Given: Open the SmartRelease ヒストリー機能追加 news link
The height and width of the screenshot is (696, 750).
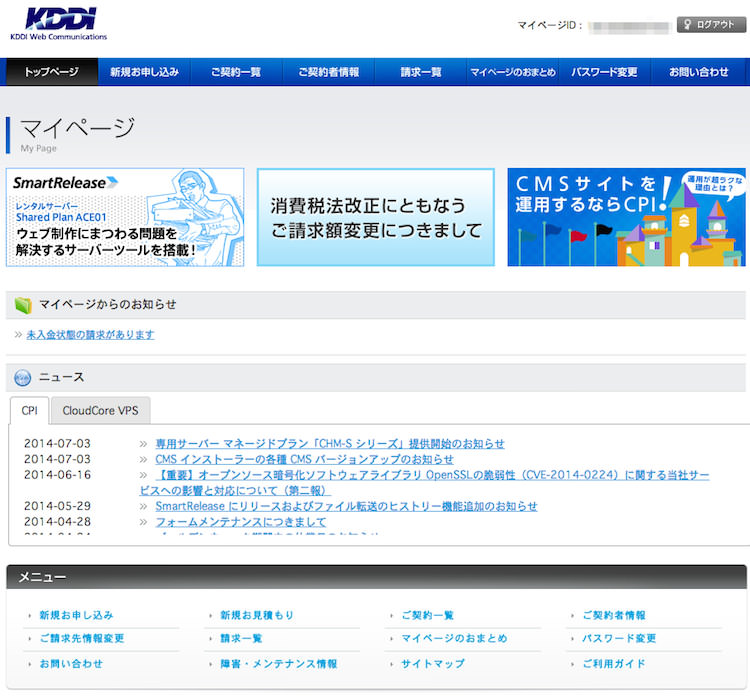Looking at the screenshot, I should [x=346, y=507].
